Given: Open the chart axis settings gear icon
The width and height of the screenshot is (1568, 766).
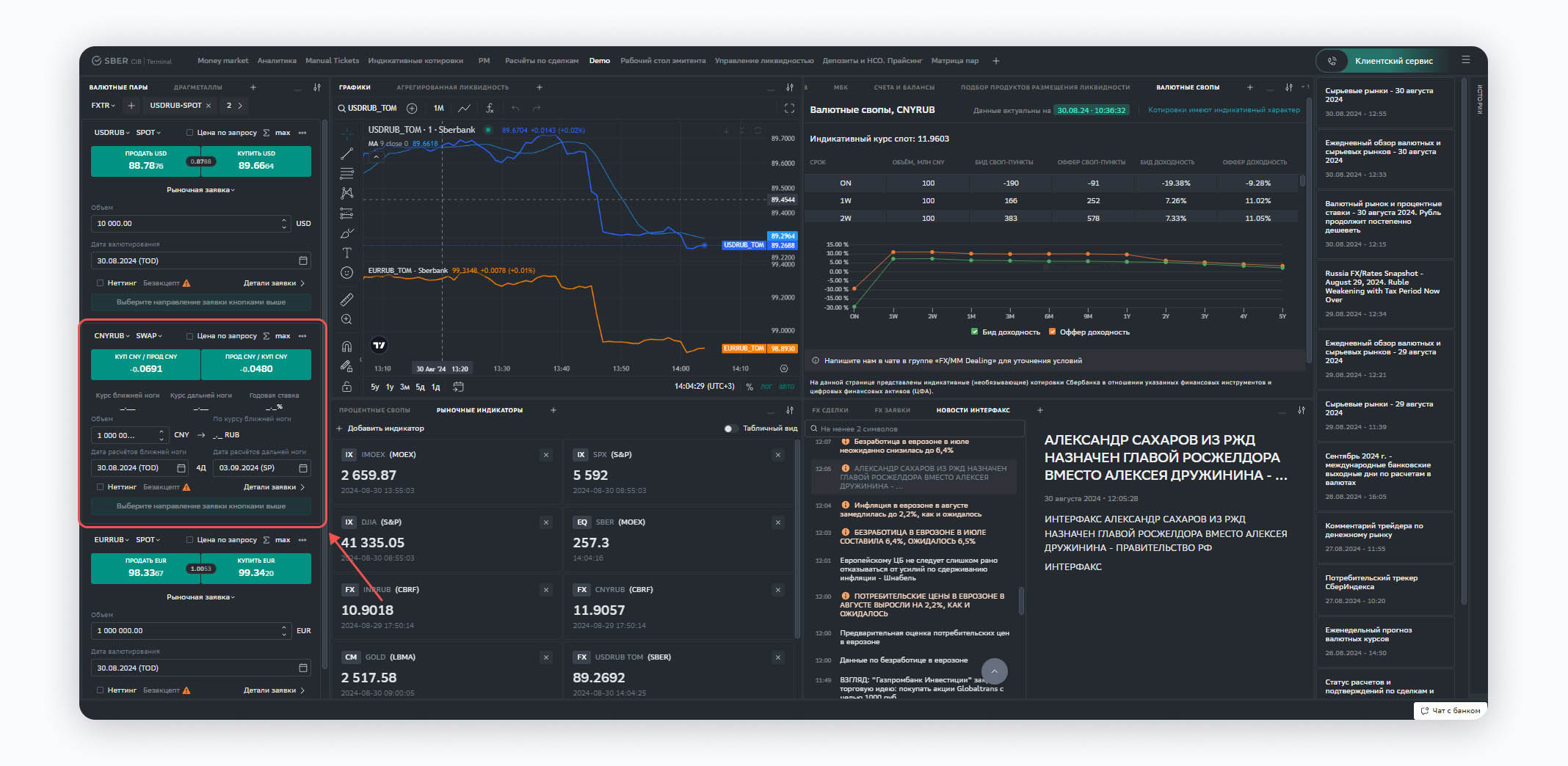Looking at the screenshot, I should 784,368.
